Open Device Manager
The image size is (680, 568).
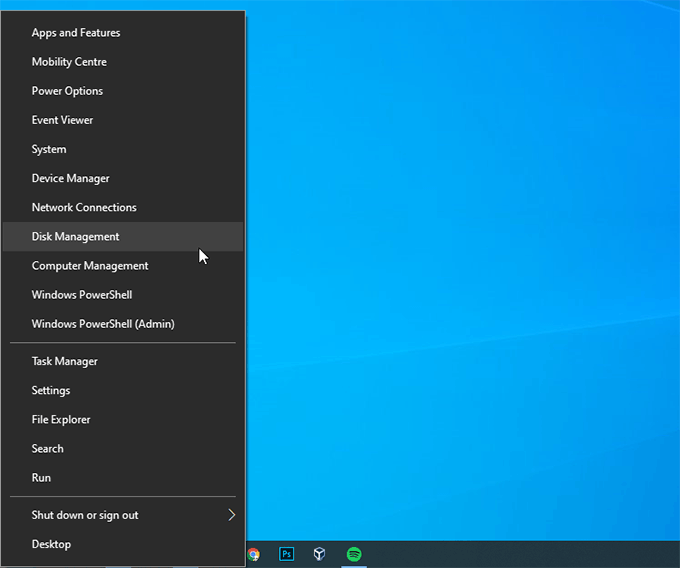point(70,178)
